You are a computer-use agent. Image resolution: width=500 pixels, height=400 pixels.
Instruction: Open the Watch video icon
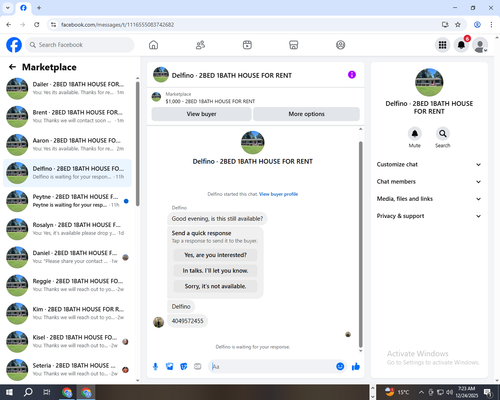click(247, 45)
